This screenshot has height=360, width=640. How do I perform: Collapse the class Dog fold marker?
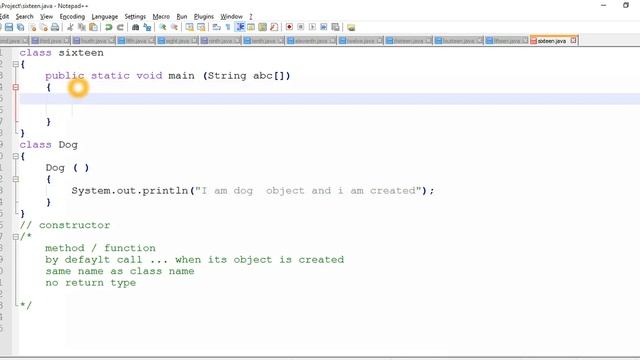click(x=16, y=156)
